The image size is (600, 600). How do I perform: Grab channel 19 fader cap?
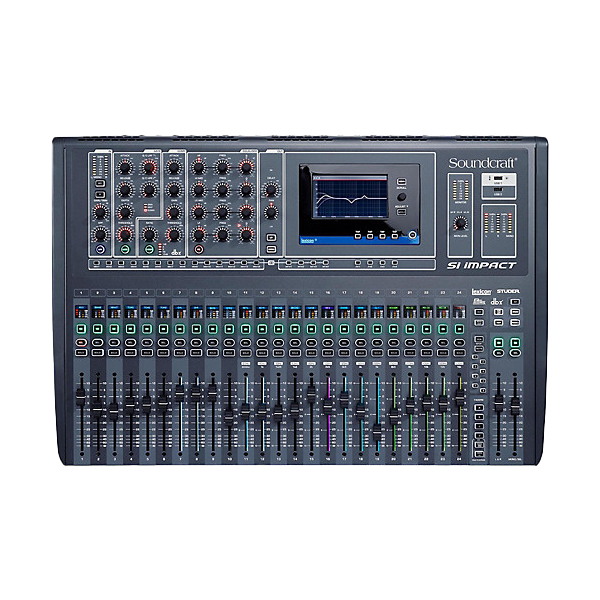click(377, 432)
